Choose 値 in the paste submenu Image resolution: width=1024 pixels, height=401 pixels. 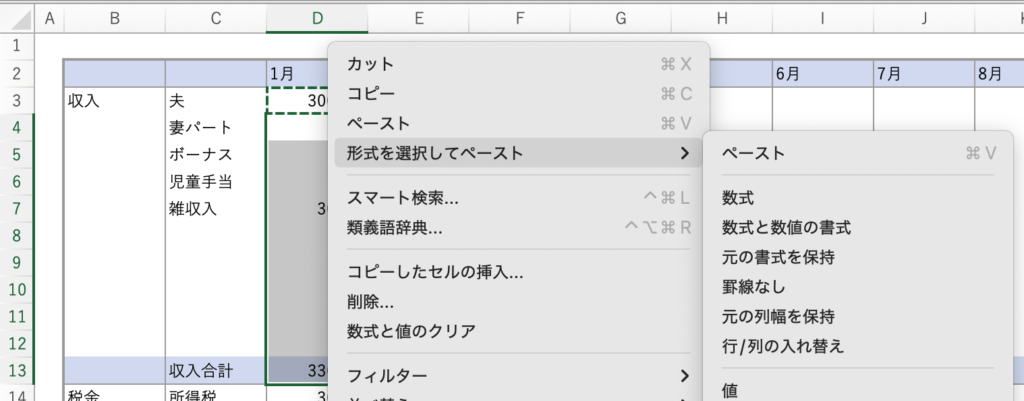pyautogui.click(x=730, y=390)
